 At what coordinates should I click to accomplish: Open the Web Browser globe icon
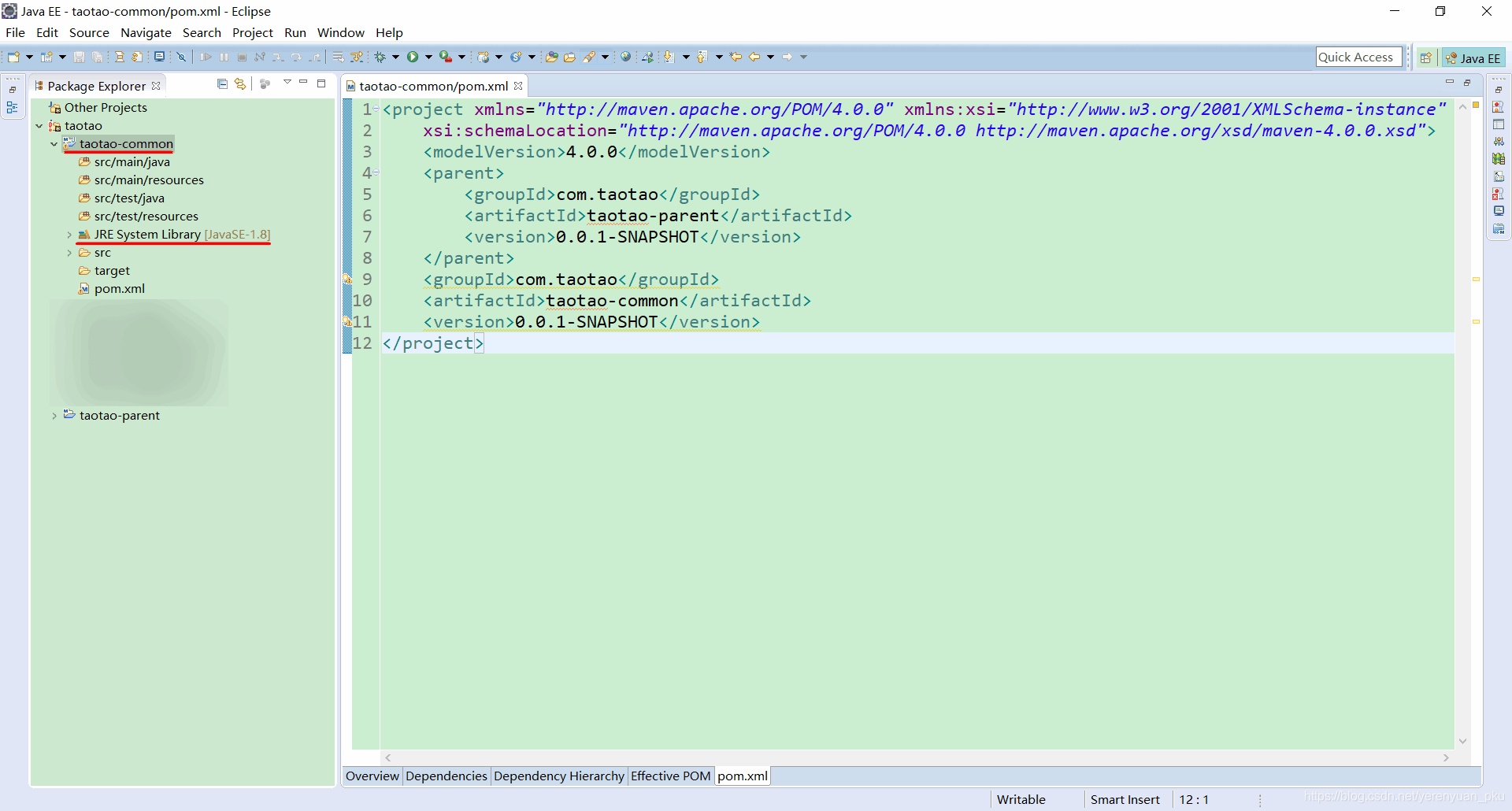pos(625,57)
